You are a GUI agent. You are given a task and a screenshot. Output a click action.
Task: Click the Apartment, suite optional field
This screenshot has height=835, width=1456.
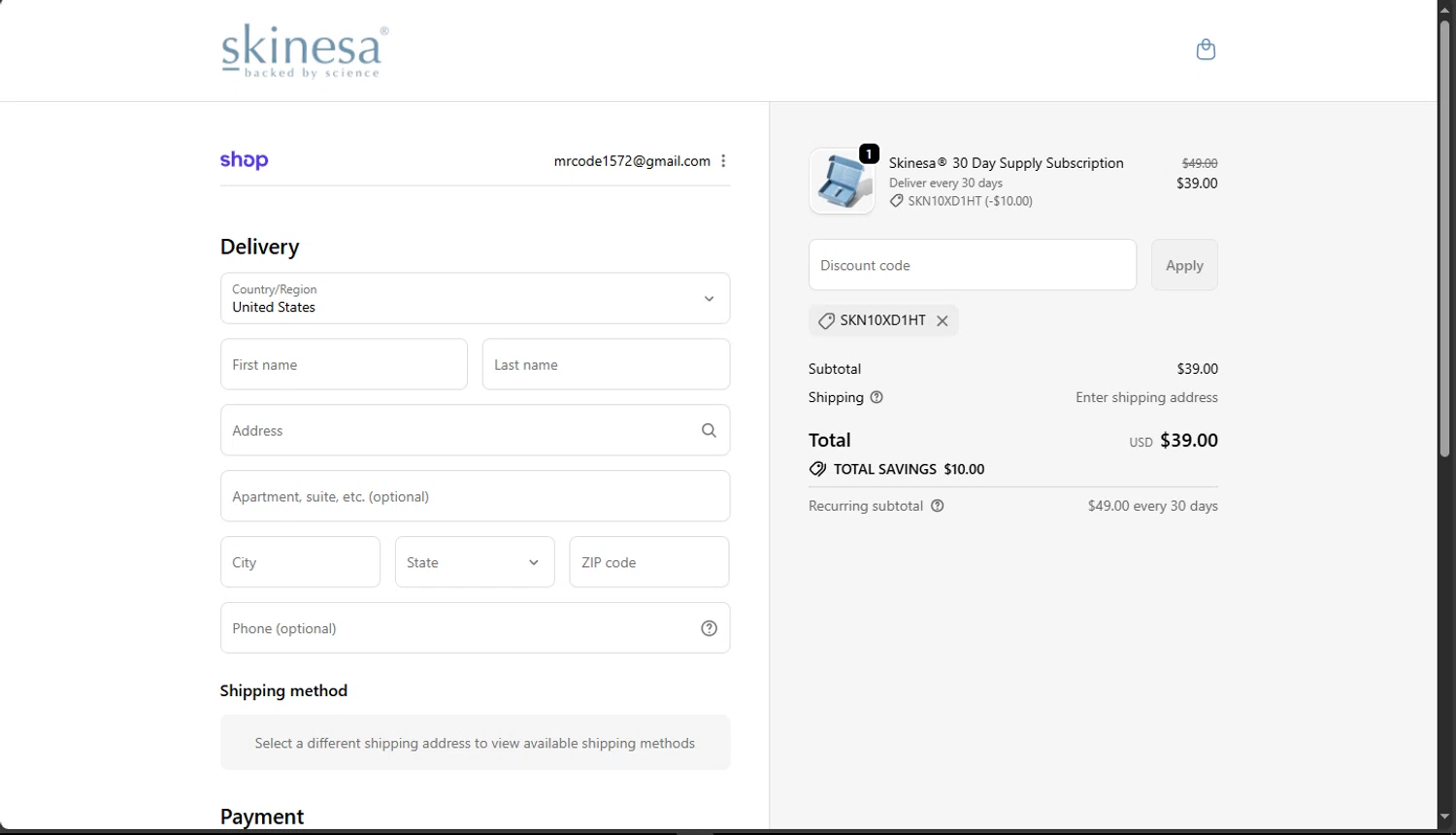point(475,496)
